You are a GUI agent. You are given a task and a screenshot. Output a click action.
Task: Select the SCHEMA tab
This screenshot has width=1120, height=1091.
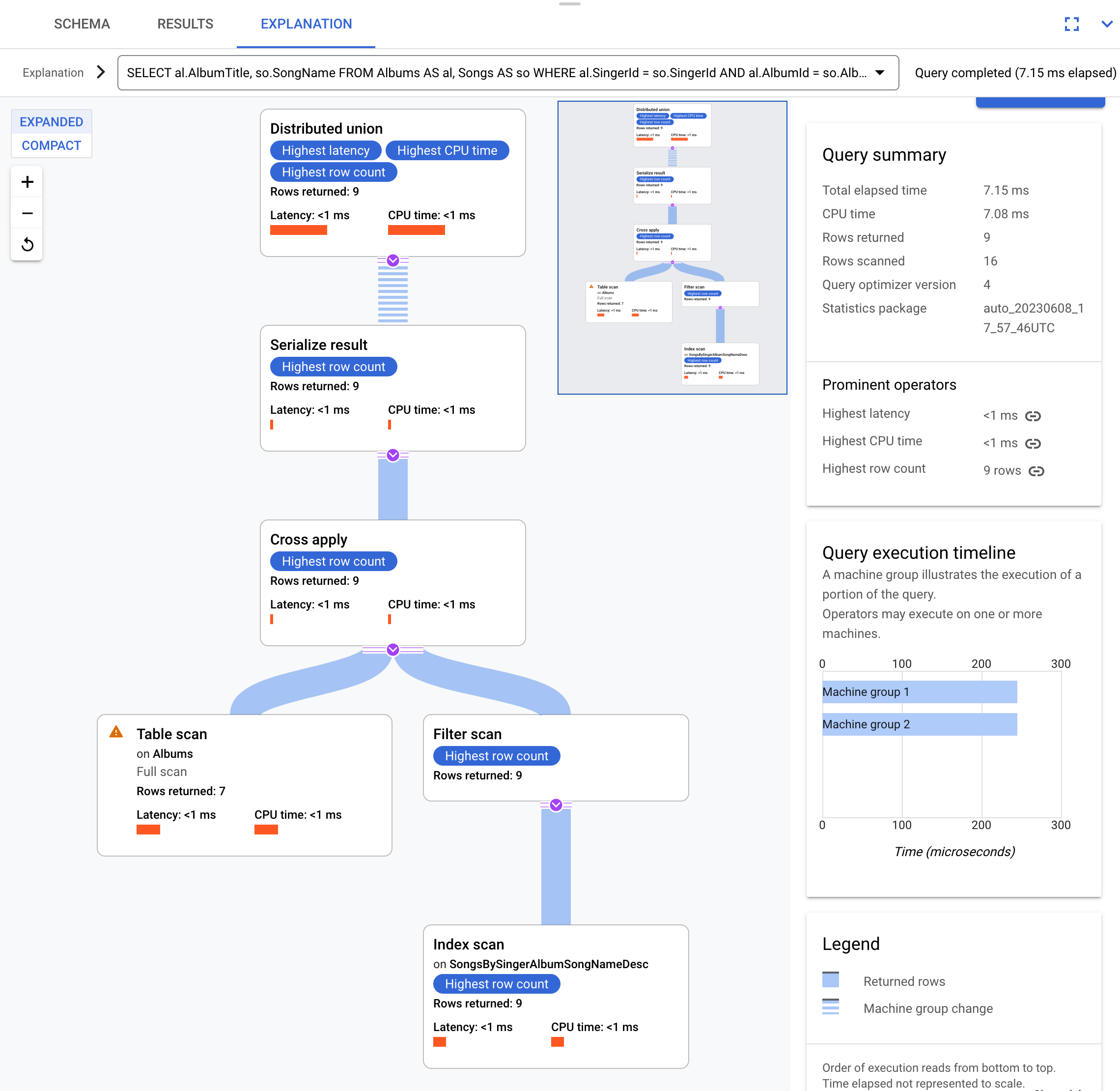pyautogui.click(x=82, y=23)
